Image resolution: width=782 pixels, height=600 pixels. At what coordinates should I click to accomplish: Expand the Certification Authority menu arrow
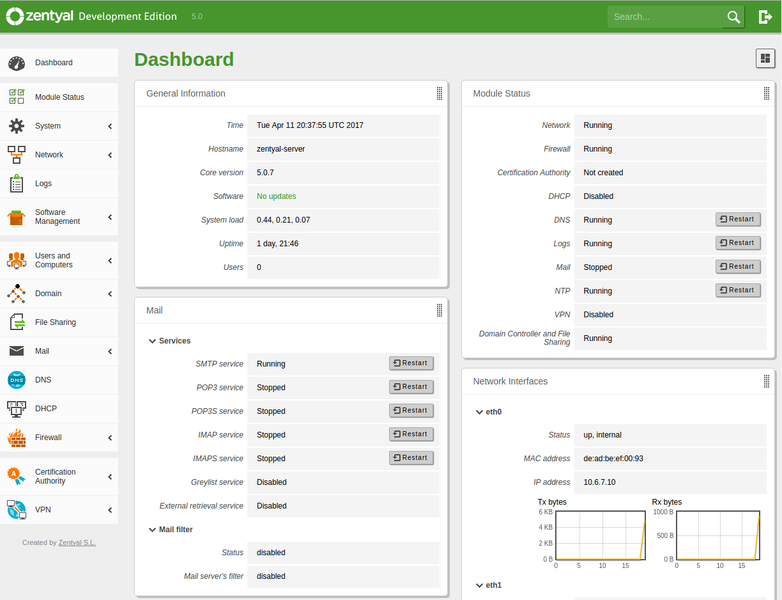click(x=110, y=476)
